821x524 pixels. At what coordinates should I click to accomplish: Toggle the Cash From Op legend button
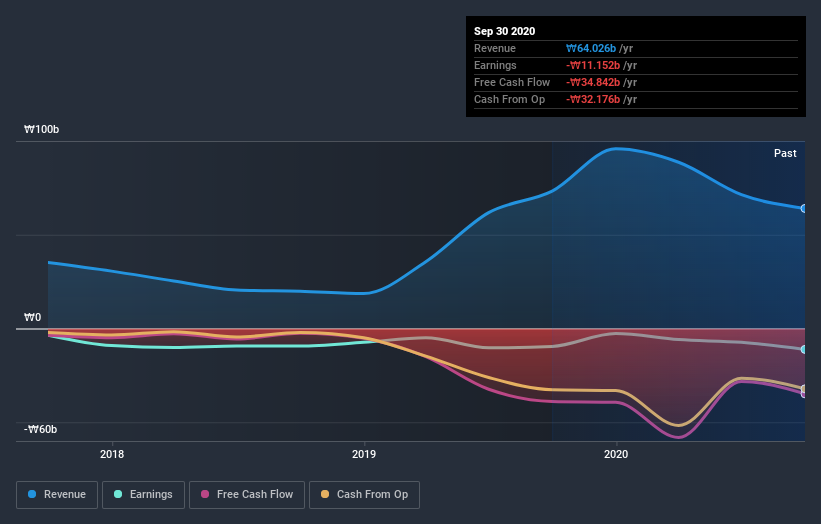tap(364, 495)
